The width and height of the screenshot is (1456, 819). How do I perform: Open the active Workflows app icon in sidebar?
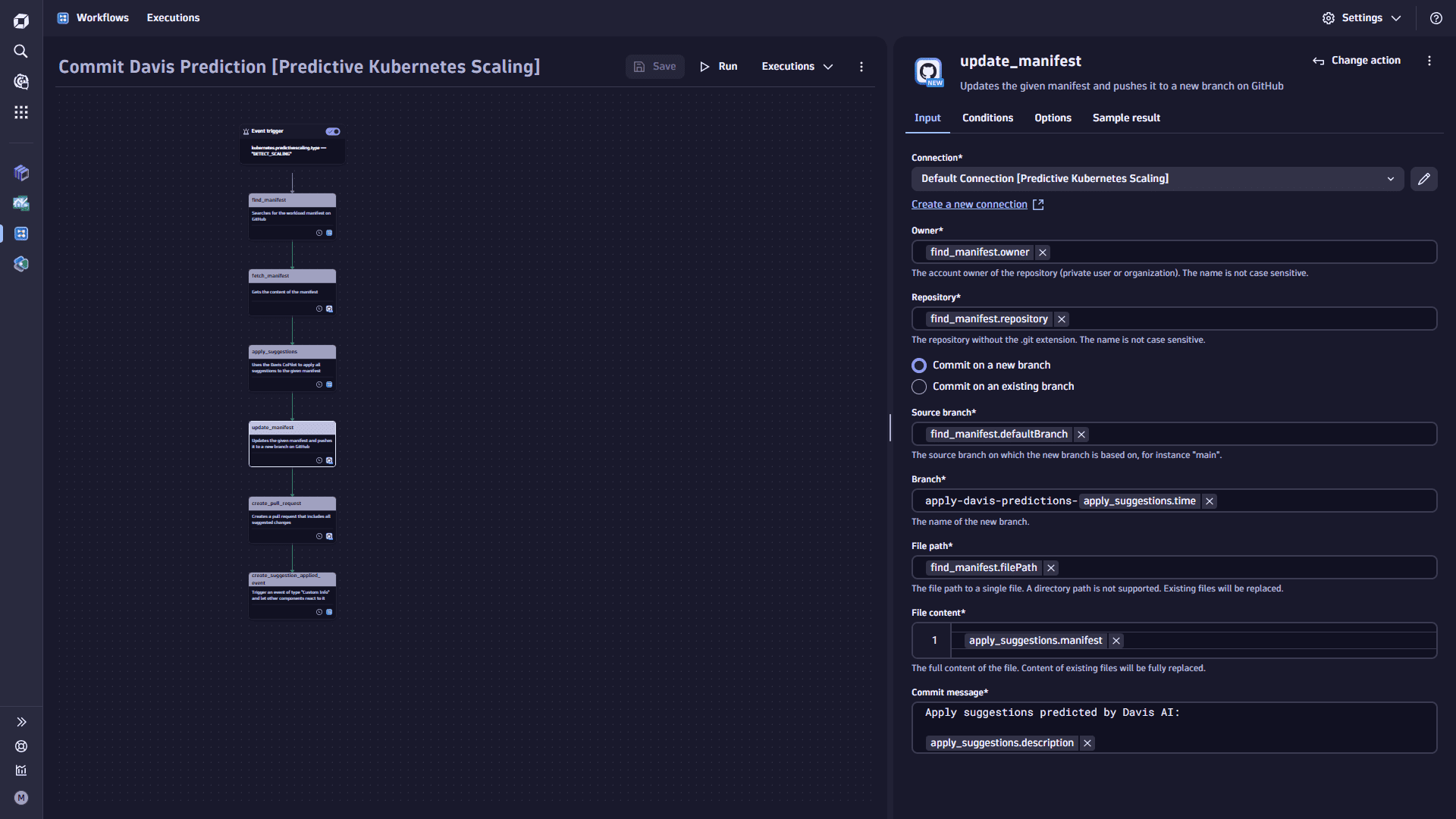tap(21, 234)
